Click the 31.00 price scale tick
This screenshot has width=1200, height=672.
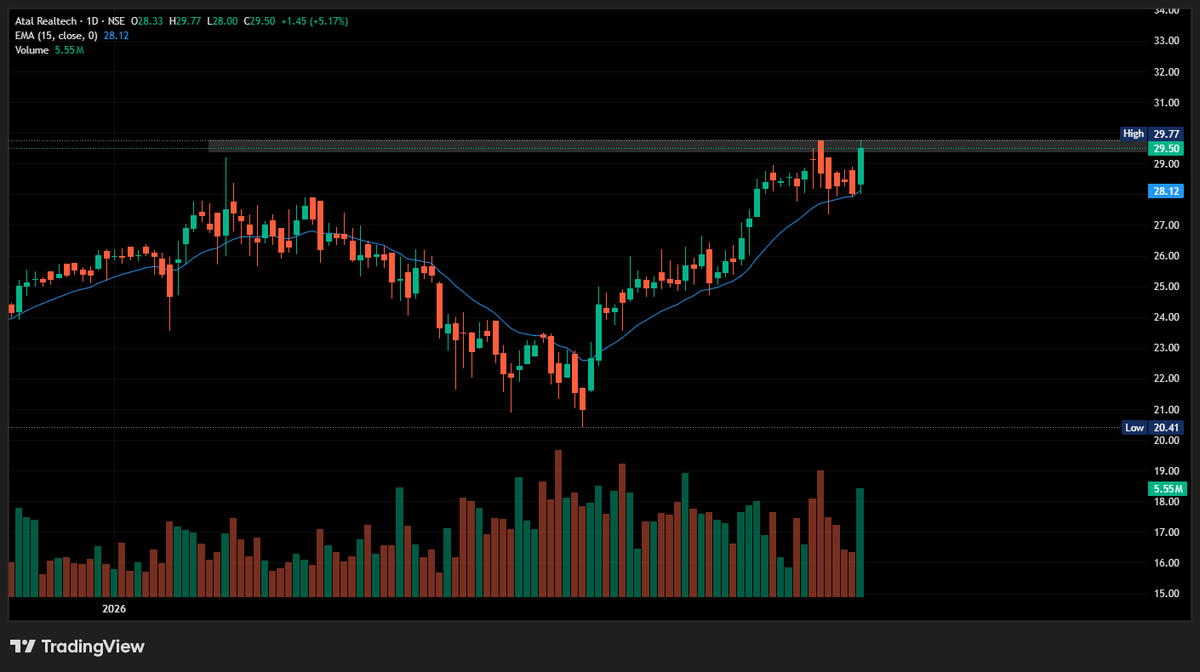1167,103
